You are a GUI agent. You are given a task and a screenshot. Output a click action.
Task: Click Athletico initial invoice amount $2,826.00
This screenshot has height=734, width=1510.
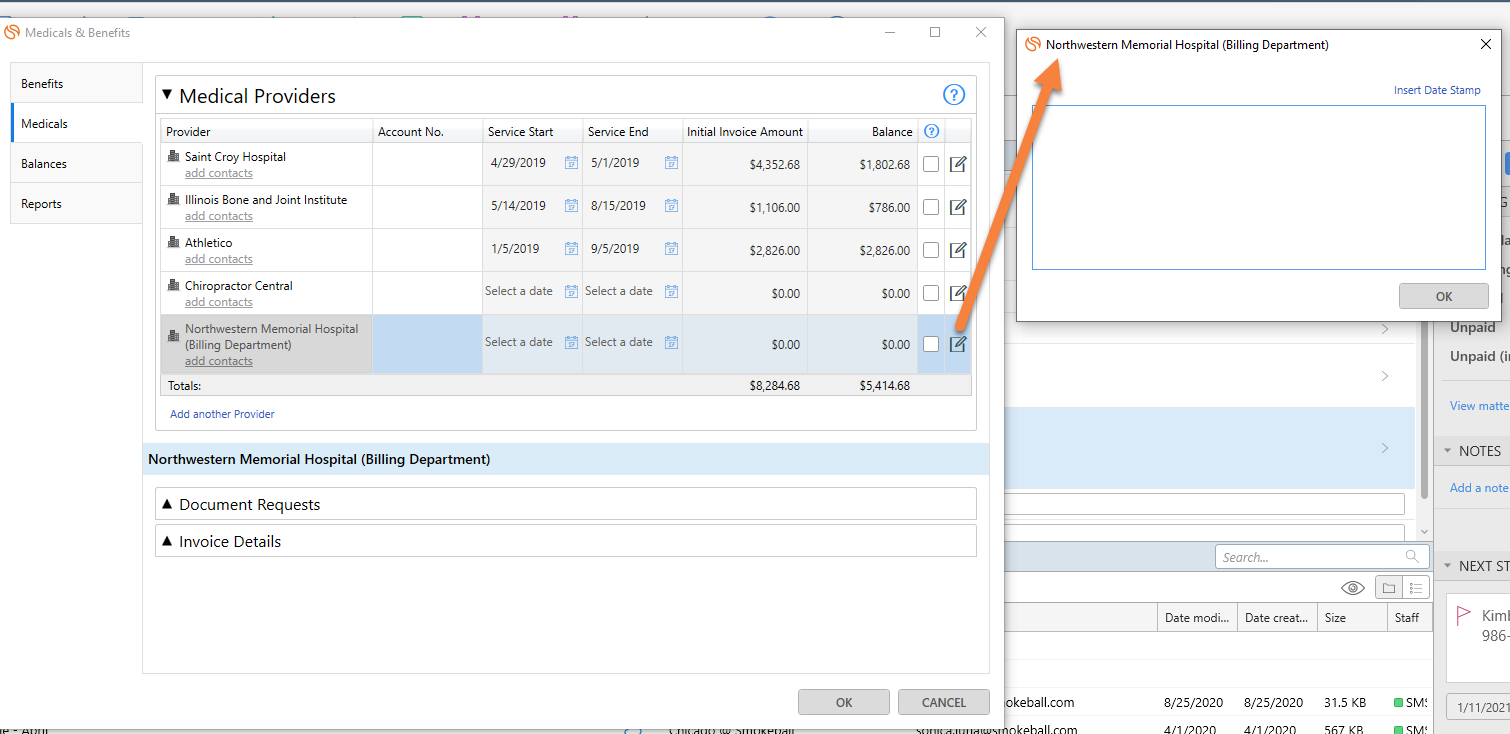coord(774,251)
